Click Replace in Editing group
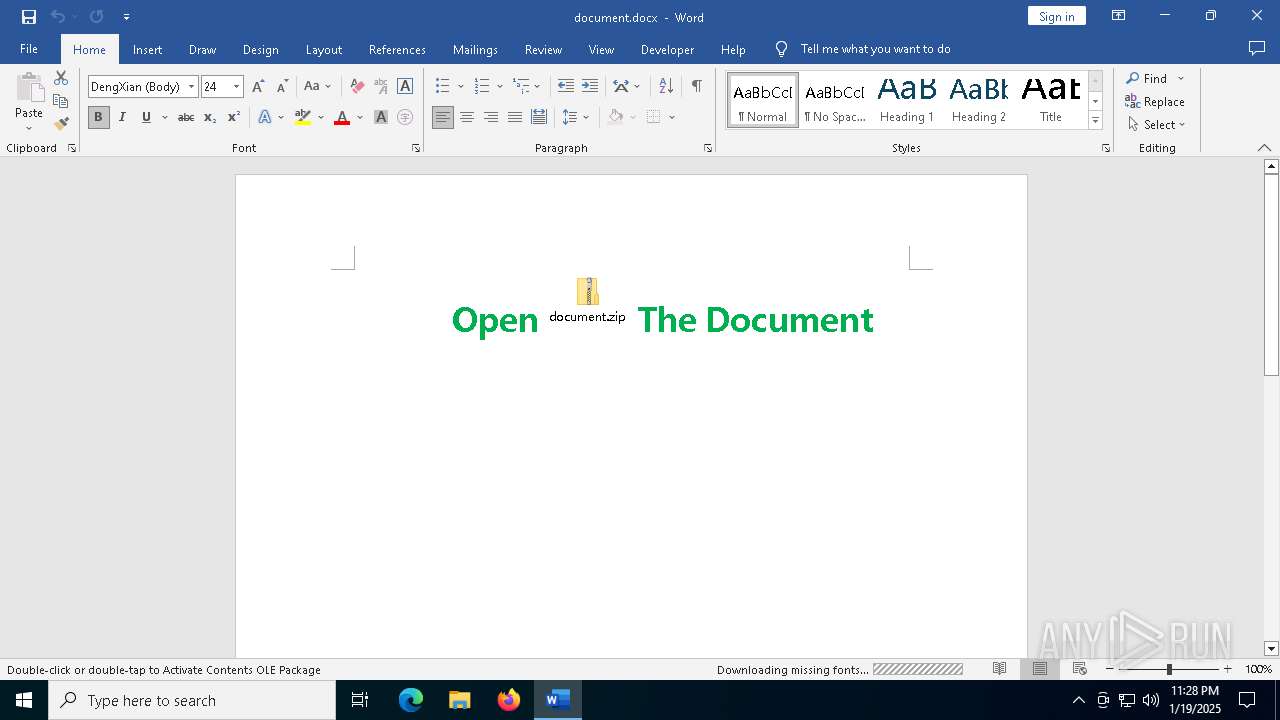Viewport: 1280px width, 720px height. point(1155,101)
